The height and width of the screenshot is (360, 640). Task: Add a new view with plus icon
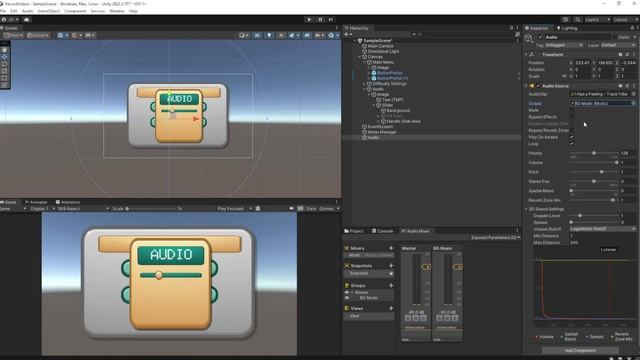[391, 308]
